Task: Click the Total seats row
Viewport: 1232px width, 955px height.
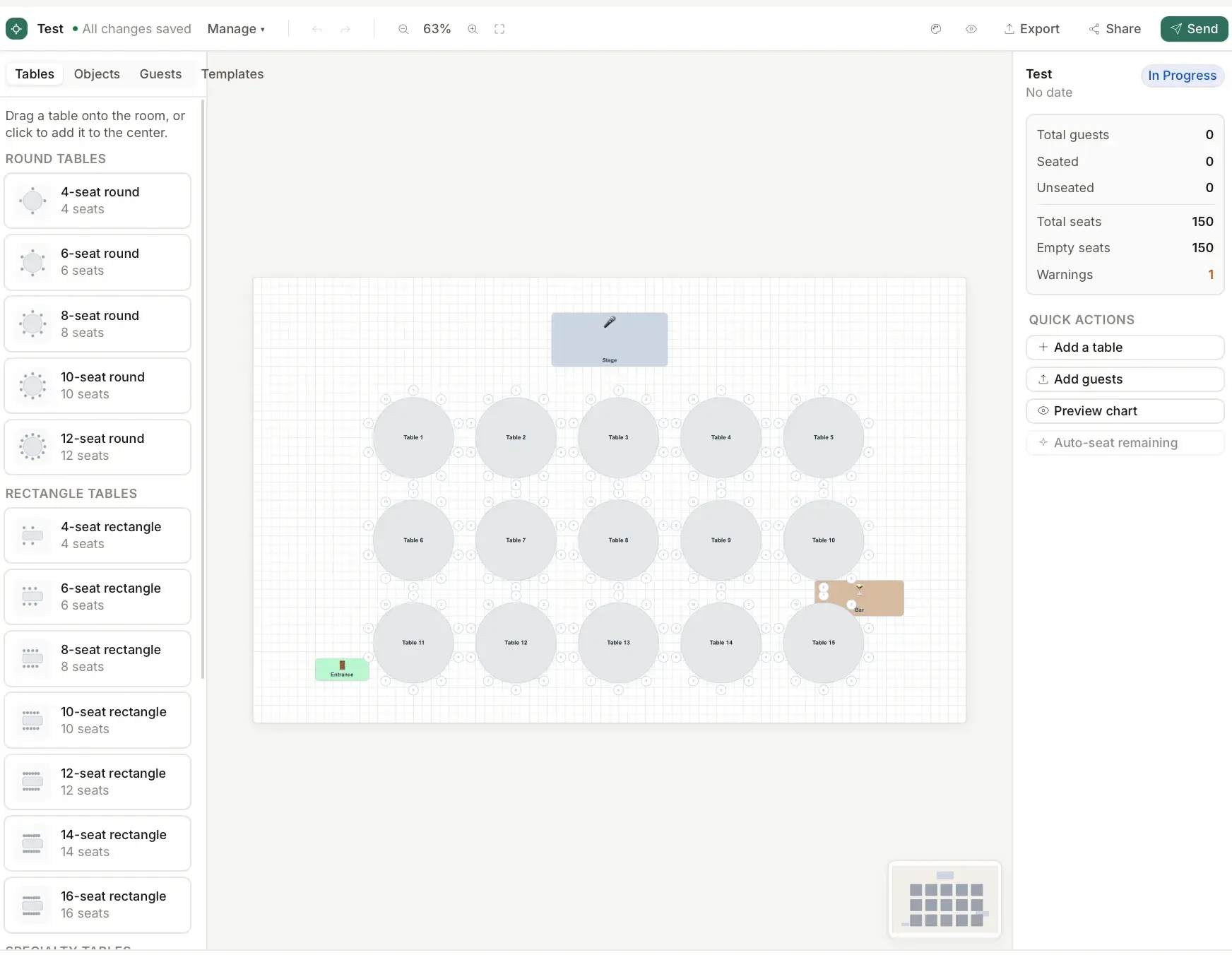Action: point(1125,222)
